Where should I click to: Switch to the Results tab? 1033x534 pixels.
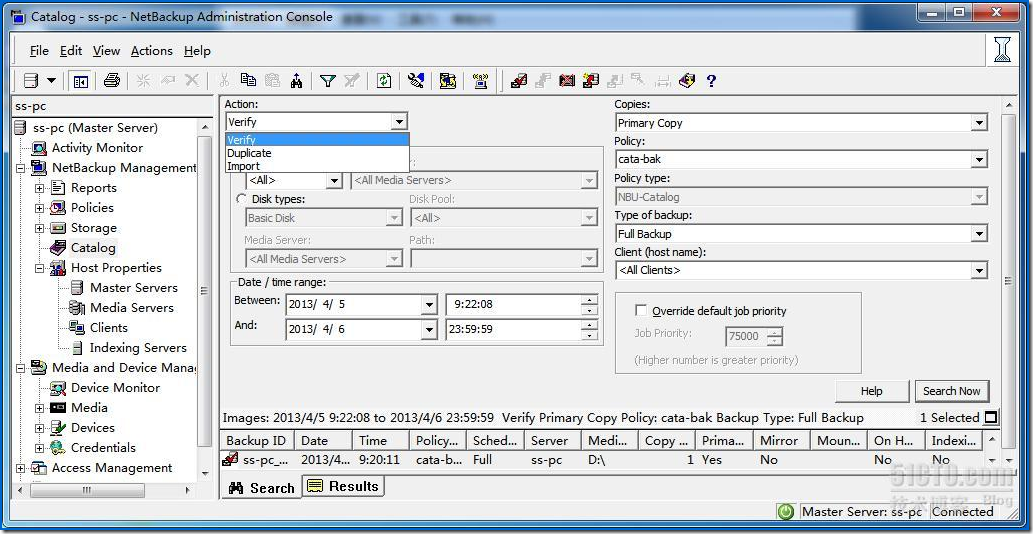(343, 487)
